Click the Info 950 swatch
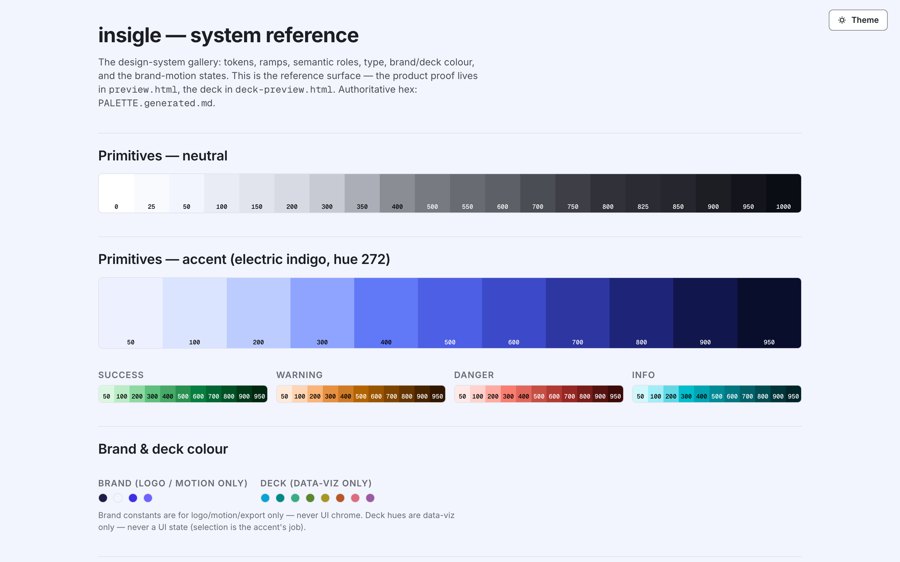The height and width of the screenshot is (562, 900). pos(793,394)
